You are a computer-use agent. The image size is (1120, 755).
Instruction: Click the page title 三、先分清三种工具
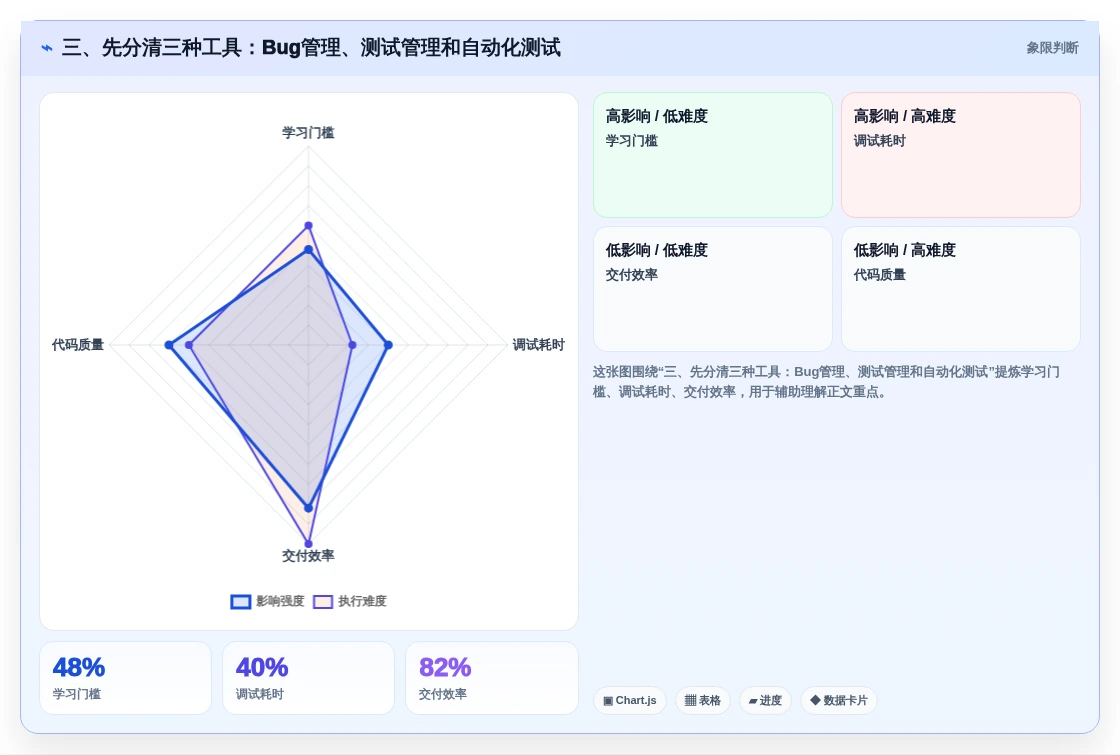[311, 48]
